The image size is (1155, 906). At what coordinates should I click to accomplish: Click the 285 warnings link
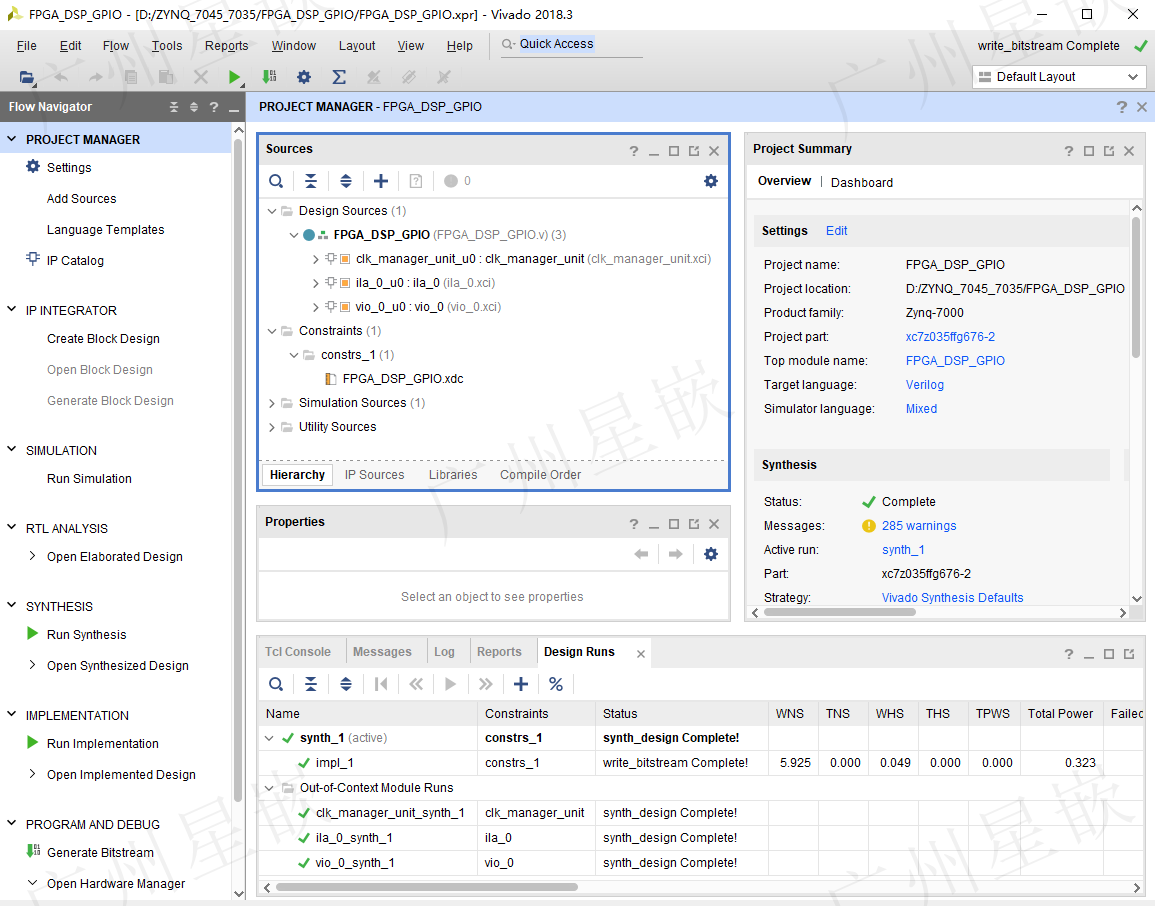[x=919, y=526]
